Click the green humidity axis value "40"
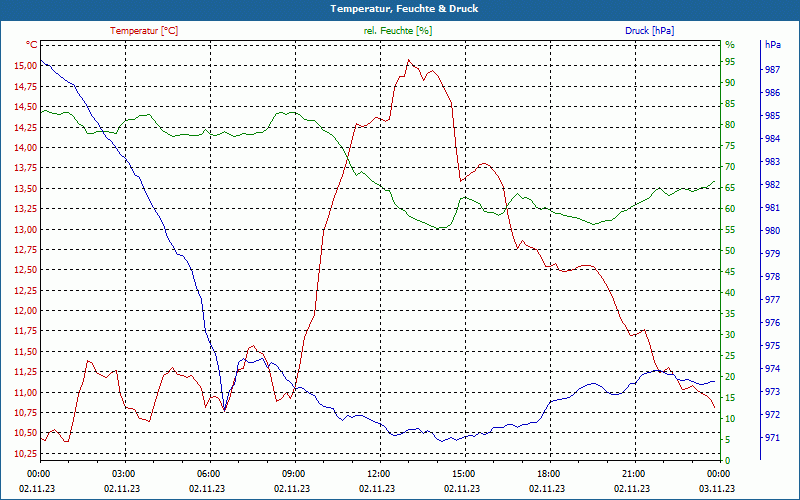 click(x=730, y=293)
